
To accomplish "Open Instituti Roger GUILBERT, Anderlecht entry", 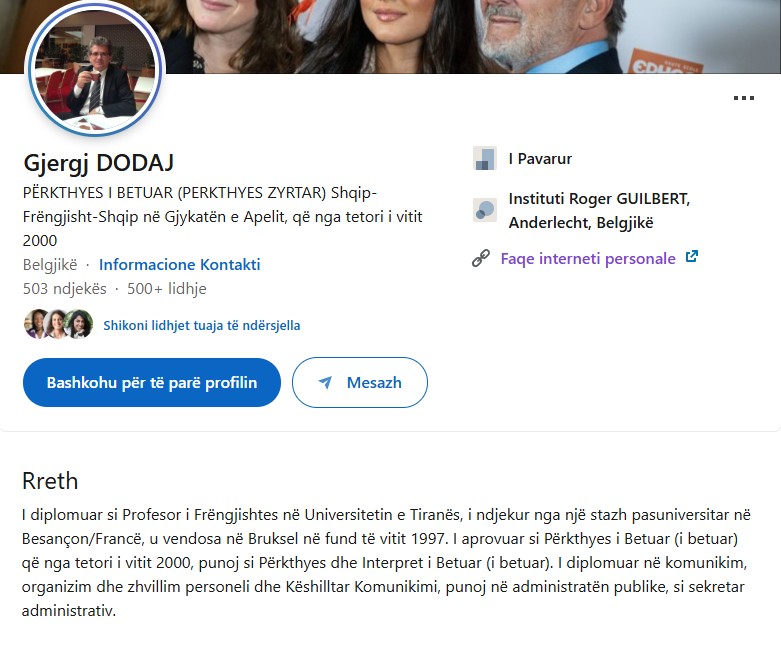I will coord(599,210).
